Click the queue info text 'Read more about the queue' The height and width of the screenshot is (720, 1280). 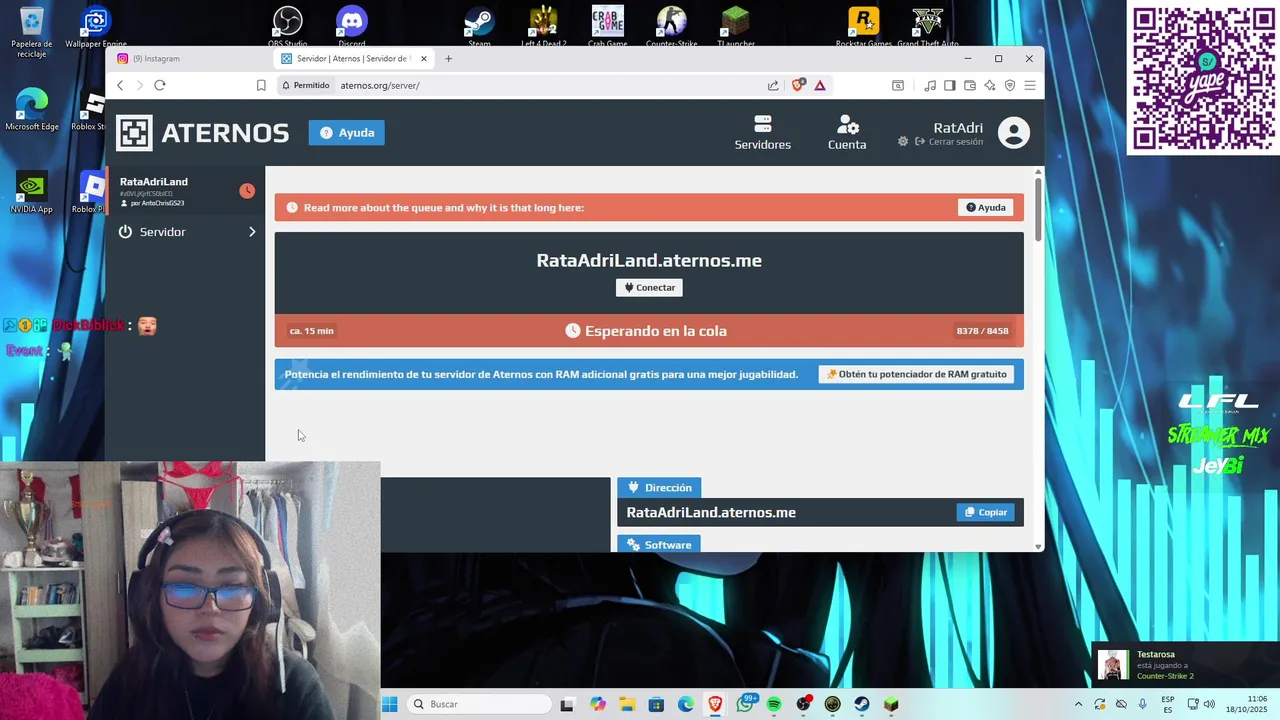[444, 208]
